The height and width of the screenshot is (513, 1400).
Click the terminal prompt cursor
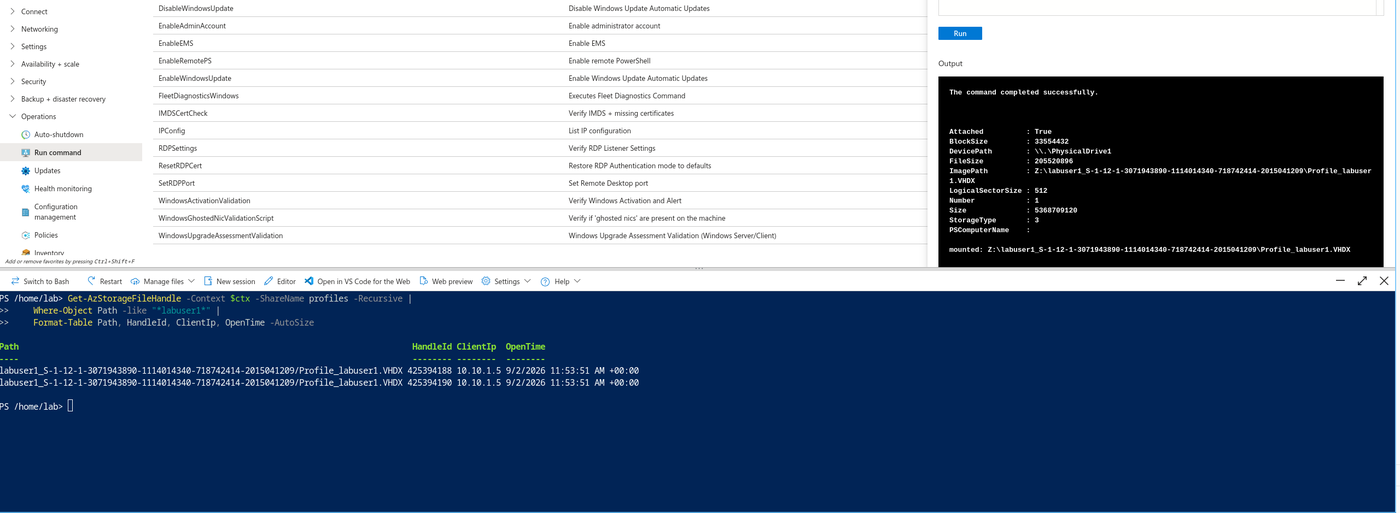(x=70, y=406)
